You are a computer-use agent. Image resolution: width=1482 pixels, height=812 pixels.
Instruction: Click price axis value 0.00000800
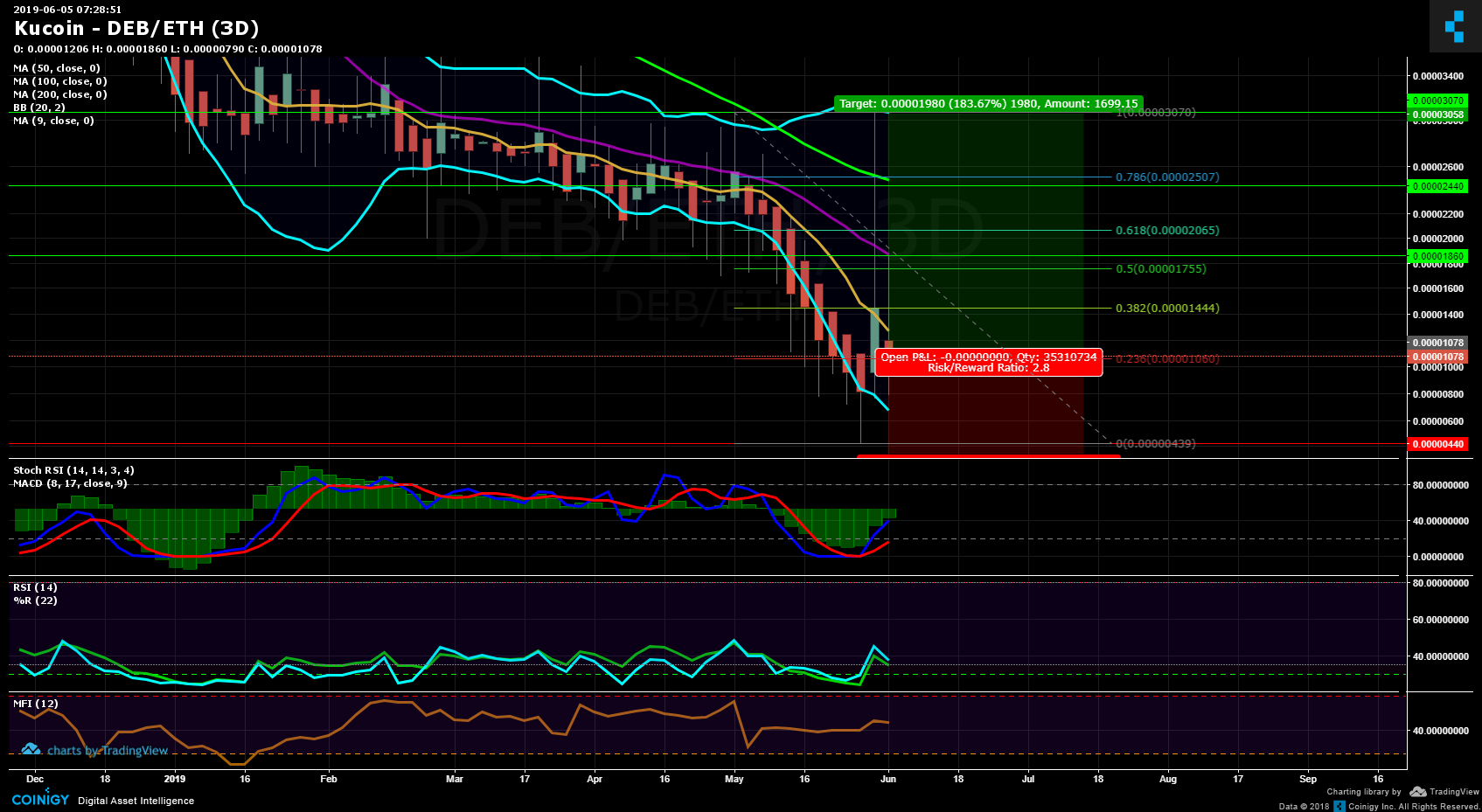(x=1438, y=394)
